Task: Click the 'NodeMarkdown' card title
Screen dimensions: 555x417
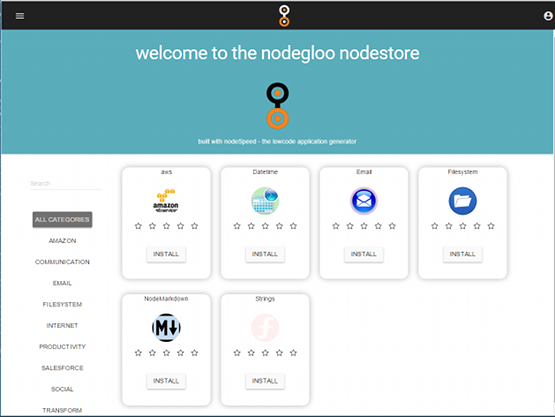Action: click(x=166, y=299)
